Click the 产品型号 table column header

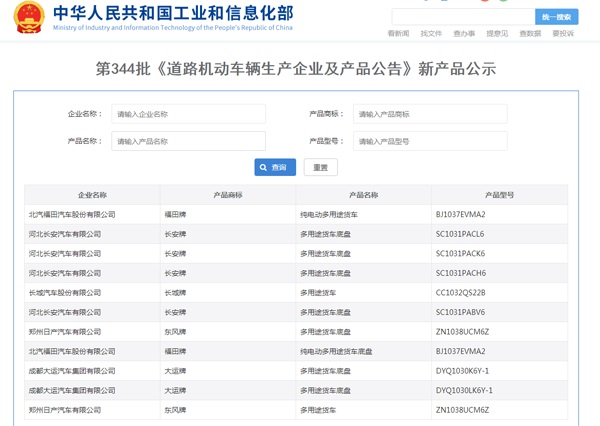(x=499, y=195)
